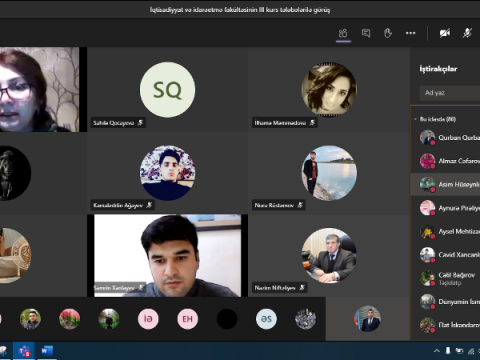Open the meeting chat icon
The width and height of the screenshot is (480, 360).
click(366, 33)
